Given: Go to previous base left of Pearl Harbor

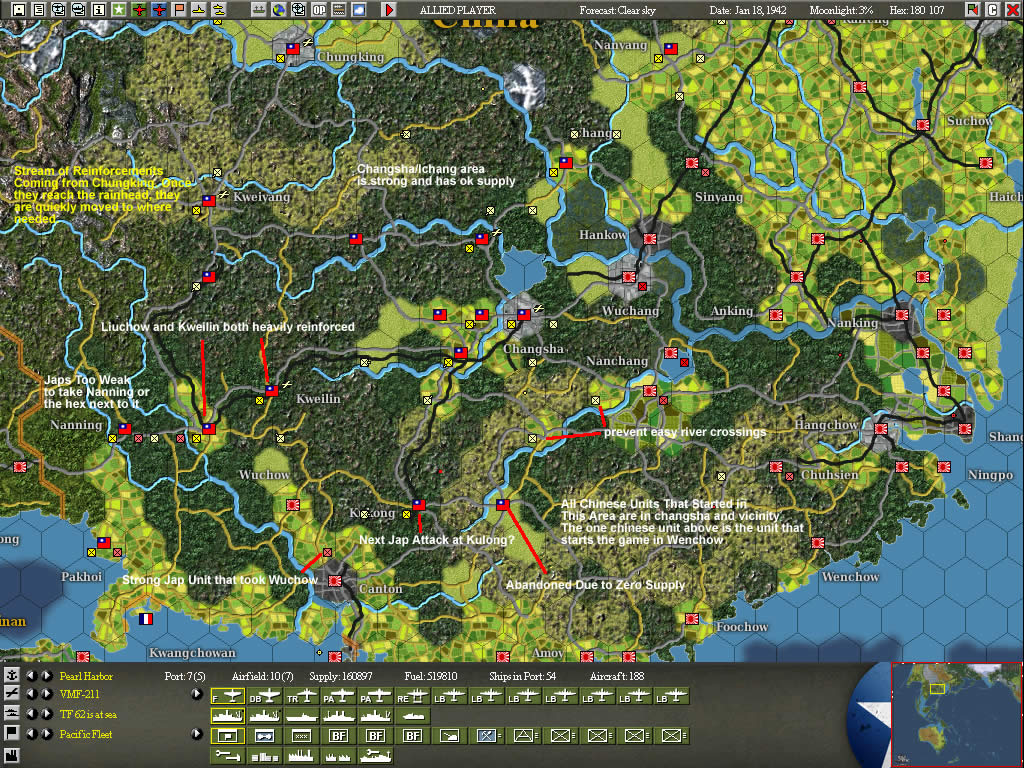Looking at the screenshot, I should 31,676.
